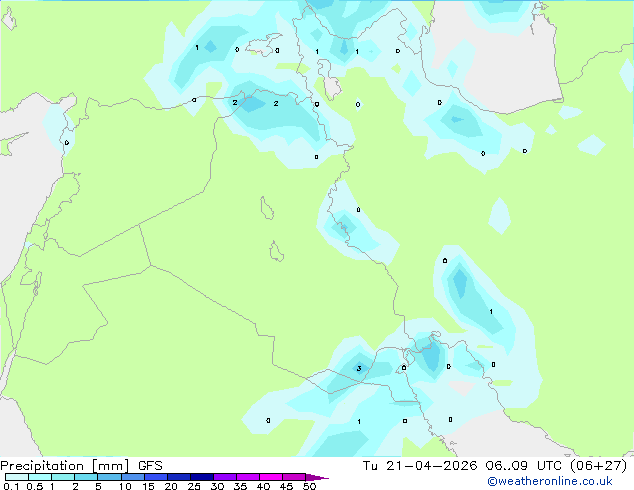Image resolution: width=634 pixels, height=490 pixels.
Task: Click the 10–15 mm legend color swatch
Action: tap(132, 477)
